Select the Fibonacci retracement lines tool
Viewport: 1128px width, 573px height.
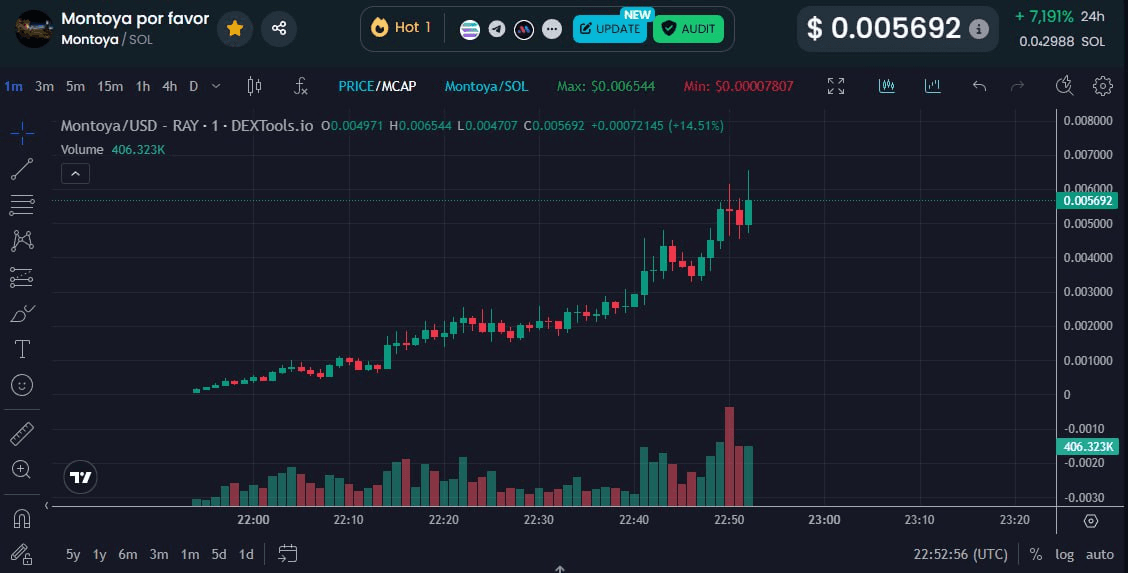pos(22,205)
